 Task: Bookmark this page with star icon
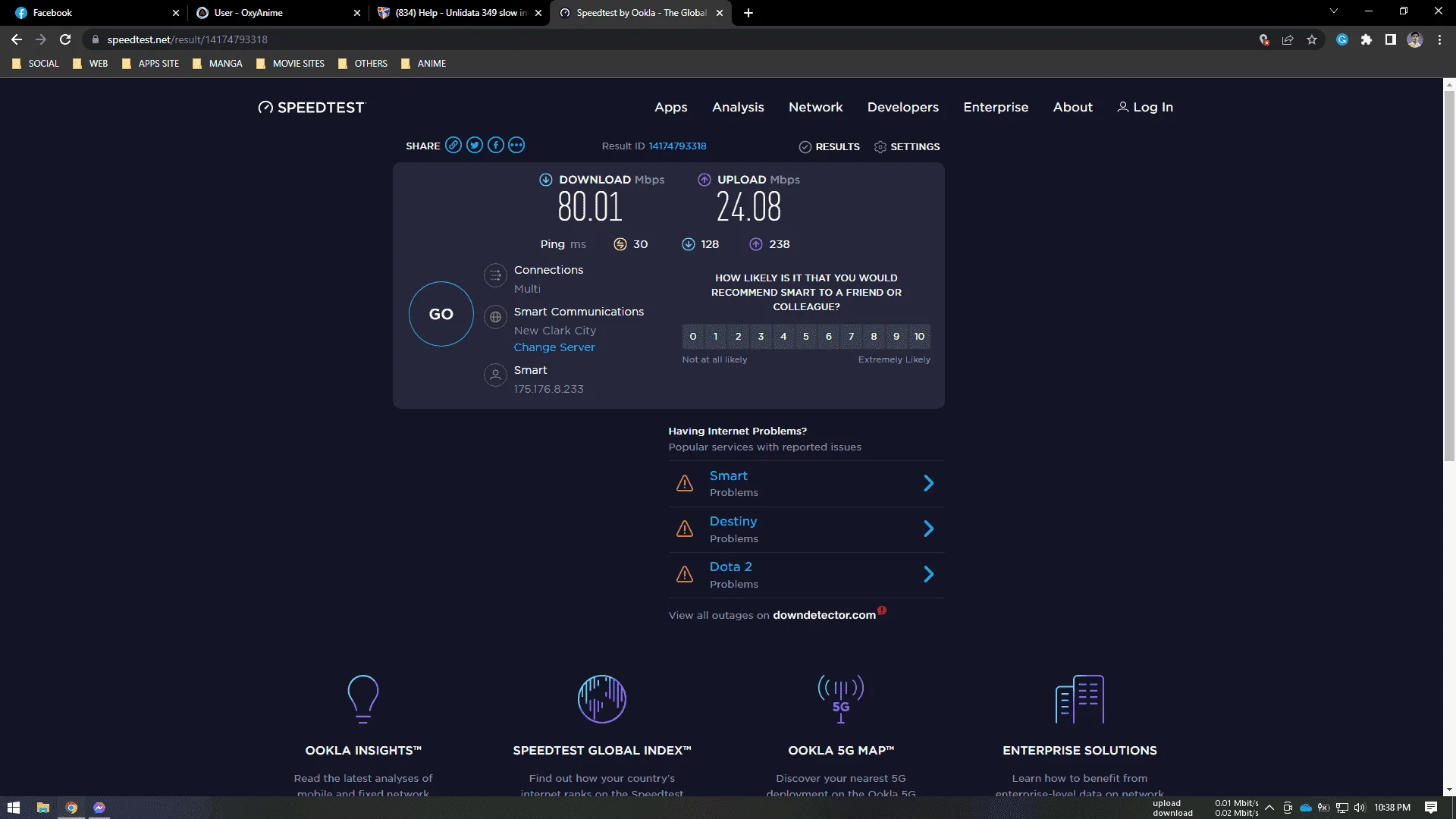pos(1312,39)
